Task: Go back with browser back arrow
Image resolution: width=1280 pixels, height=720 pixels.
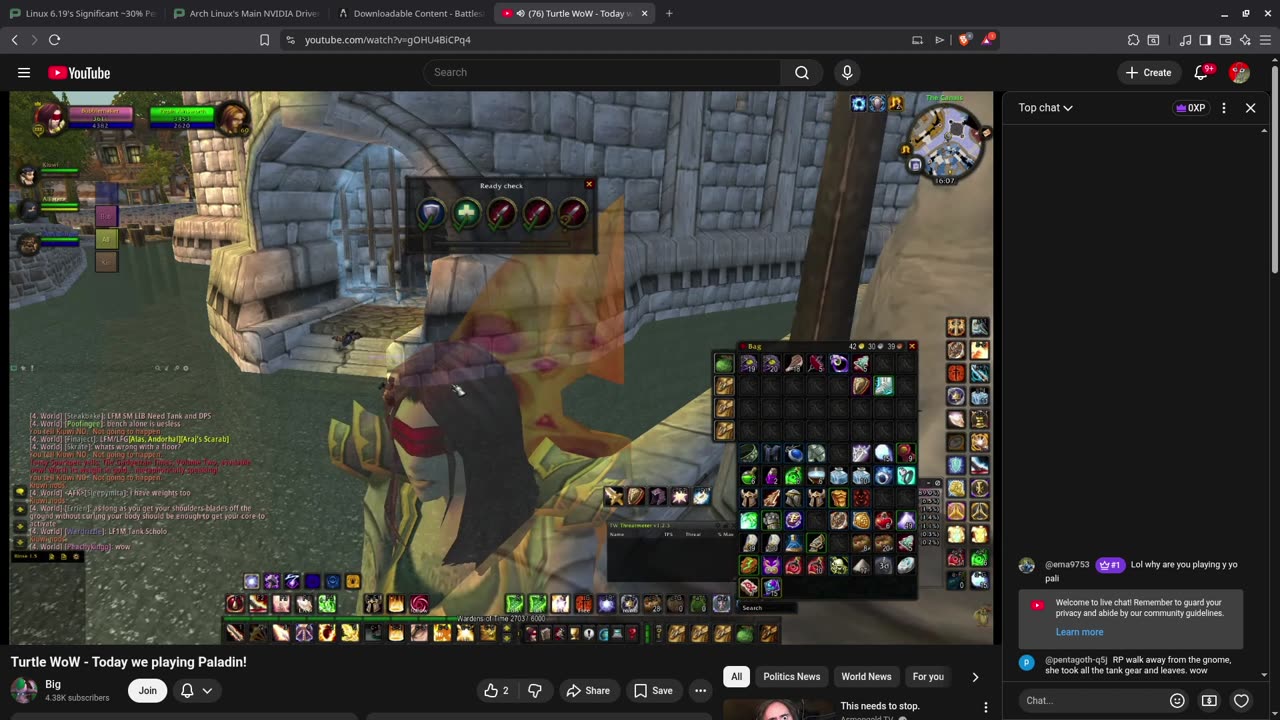Action: [14, 40]
